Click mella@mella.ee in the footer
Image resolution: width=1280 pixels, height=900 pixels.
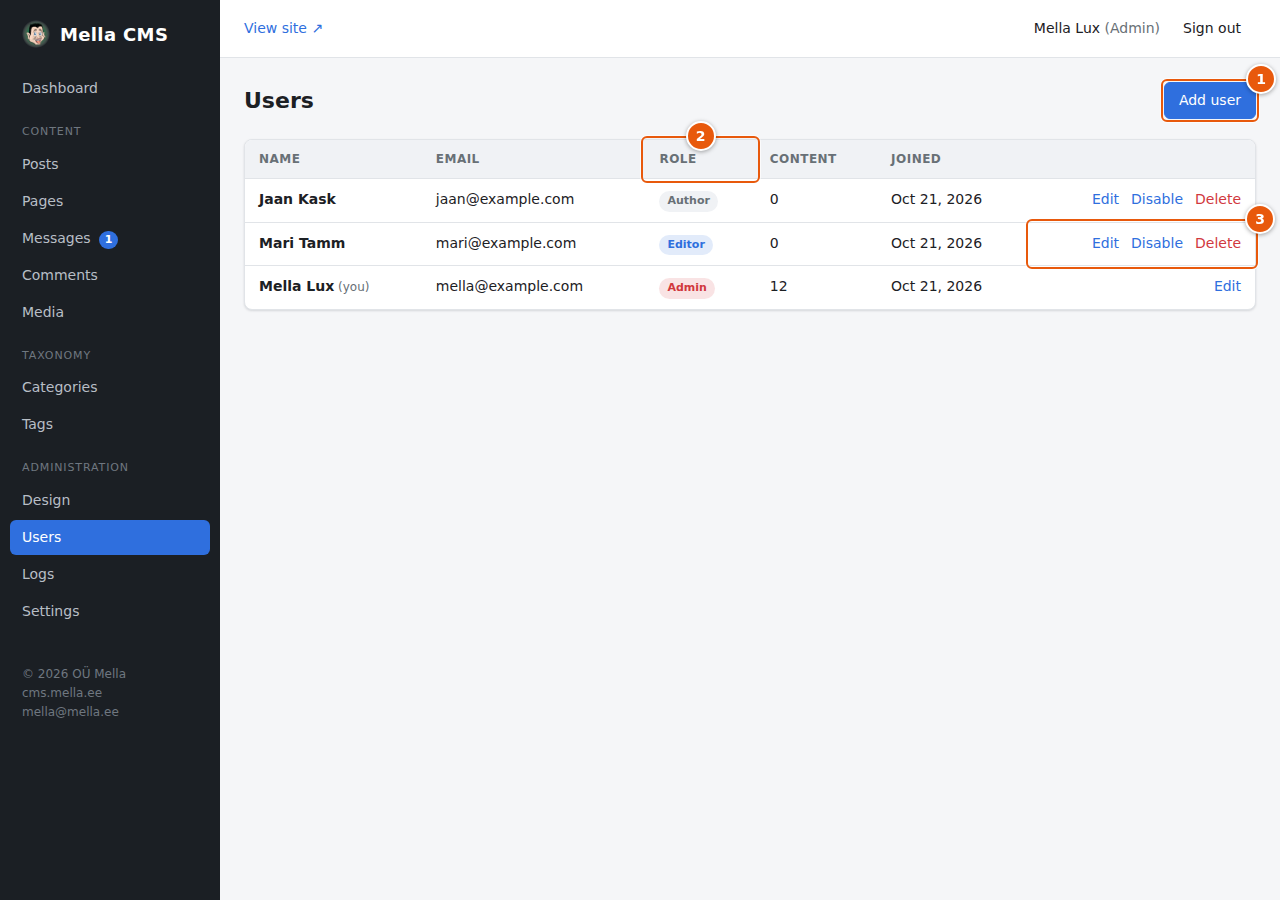70,712
